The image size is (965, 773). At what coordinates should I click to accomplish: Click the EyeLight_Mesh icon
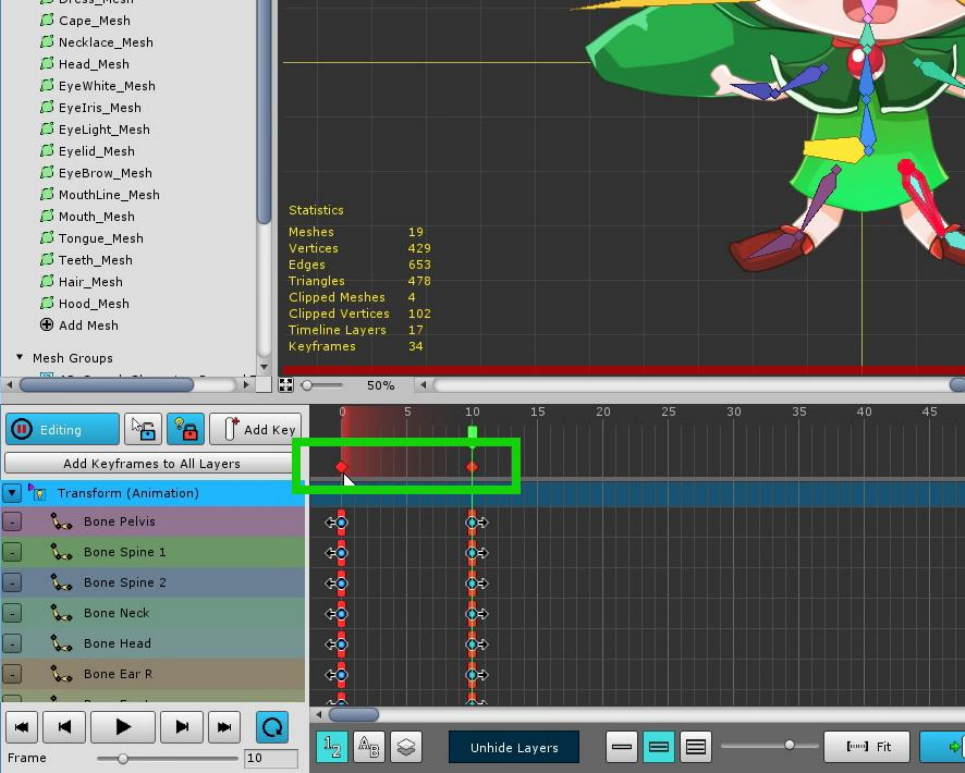pyautogui.click(x=47, y=129)
